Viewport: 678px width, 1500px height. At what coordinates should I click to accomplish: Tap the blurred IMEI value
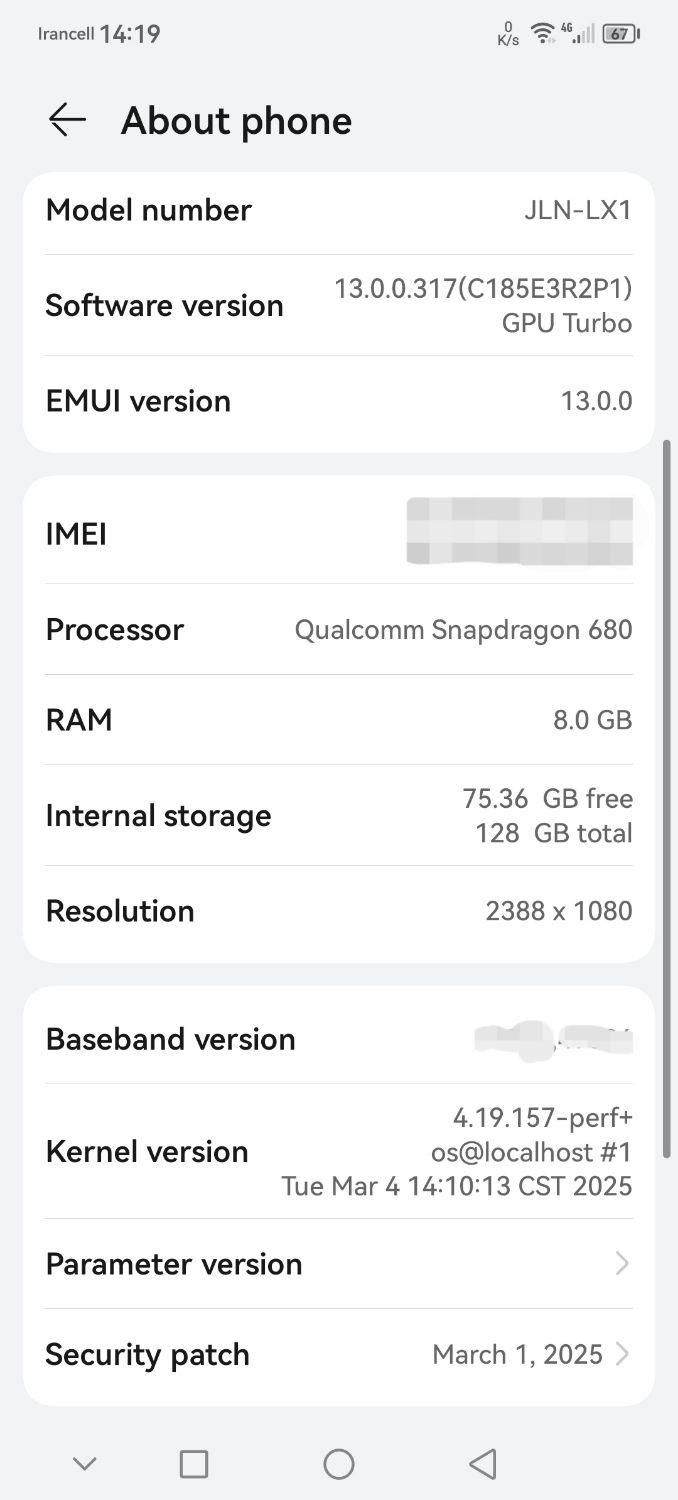pos(520,532)
